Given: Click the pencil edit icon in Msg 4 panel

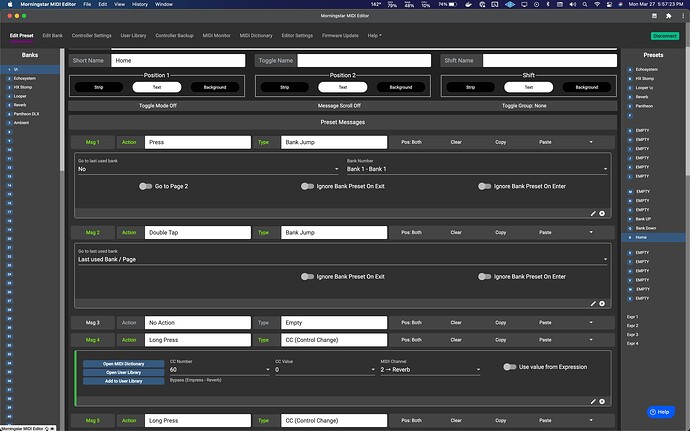Looking at the screenshot, I should coord(593,402).
